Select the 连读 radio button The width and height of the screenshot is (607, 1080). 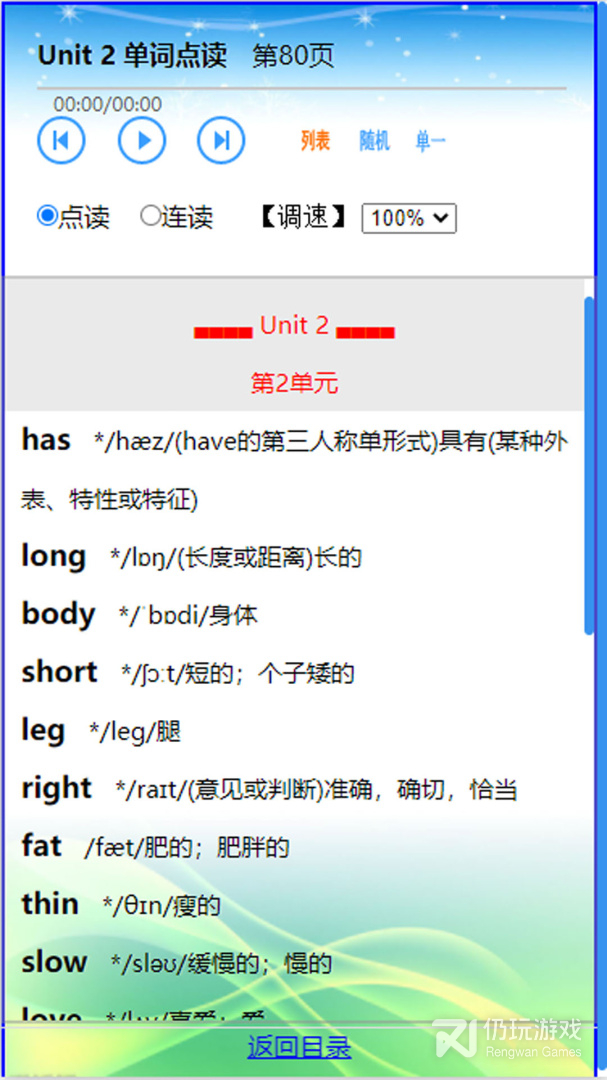click(x=150, y=216)
